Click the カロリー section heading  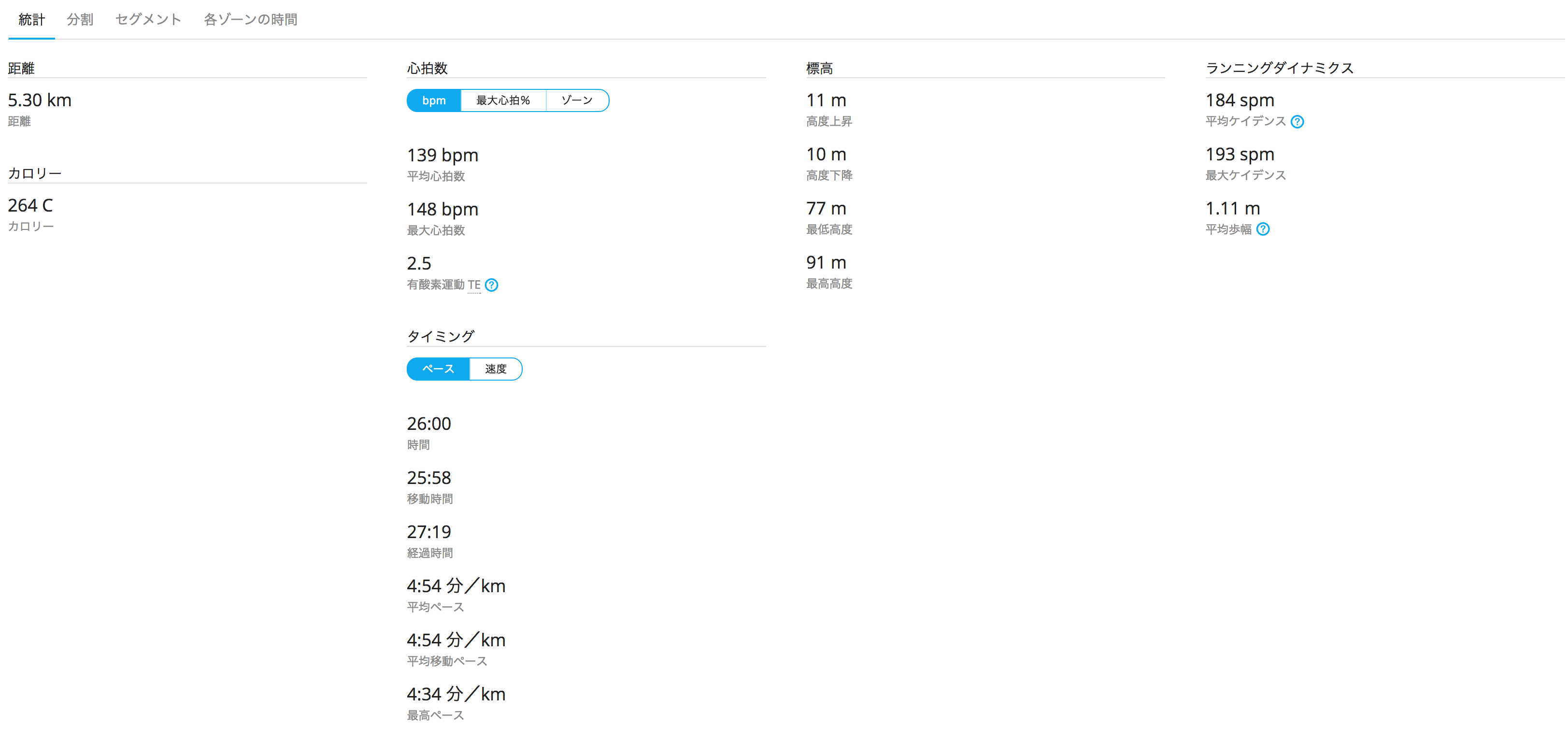(x=35, y=173)
